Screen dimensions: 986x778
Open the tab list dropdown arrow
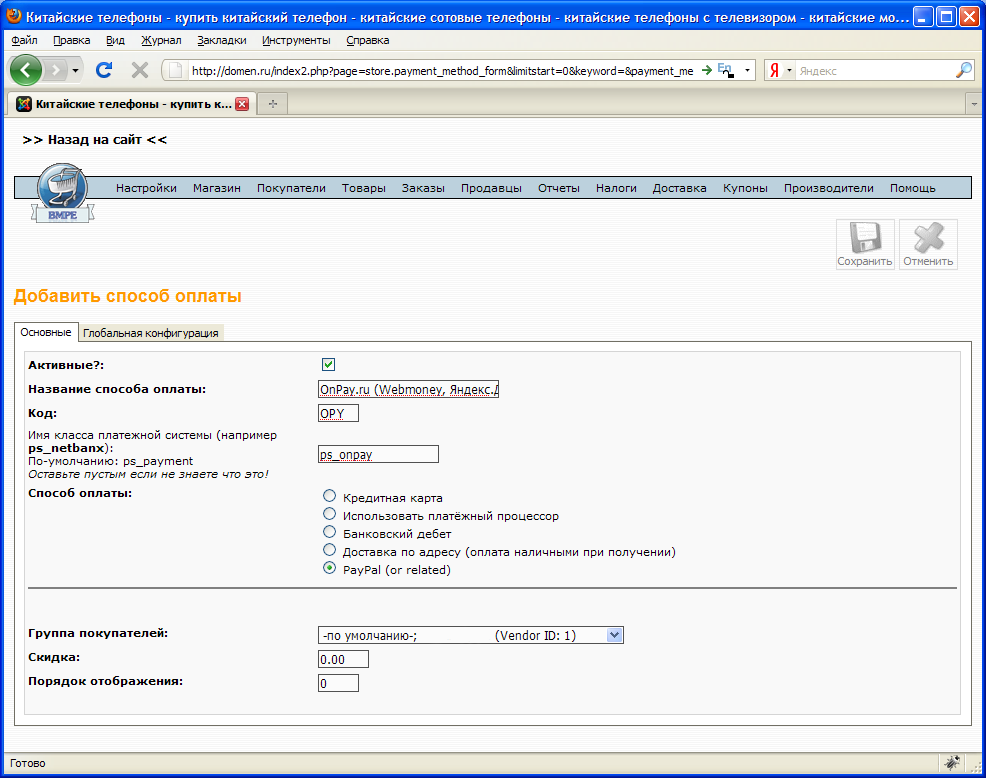point(972,104)
